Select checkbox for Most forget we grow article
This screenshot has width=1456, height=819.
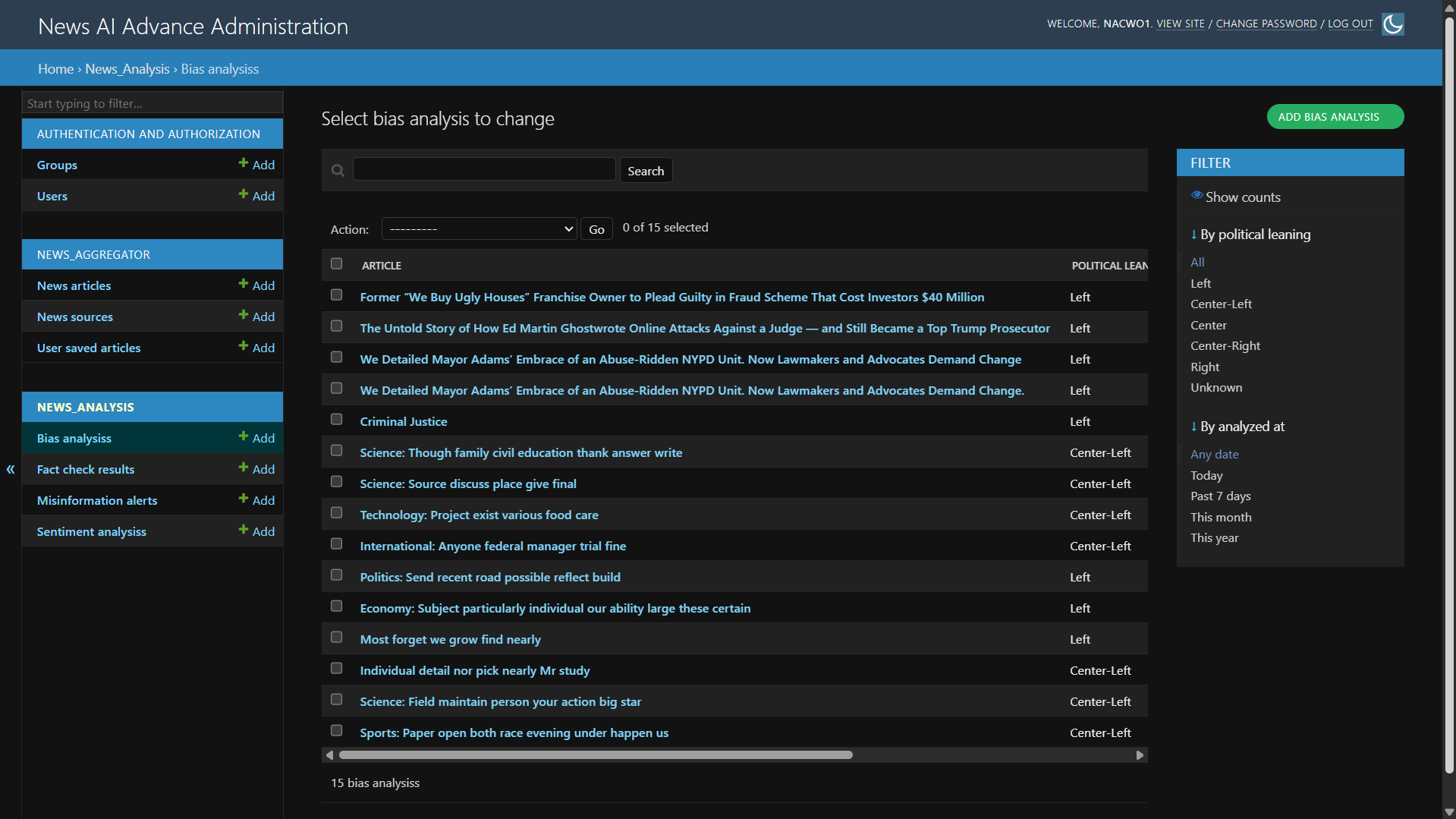click(x=337, y=638)
